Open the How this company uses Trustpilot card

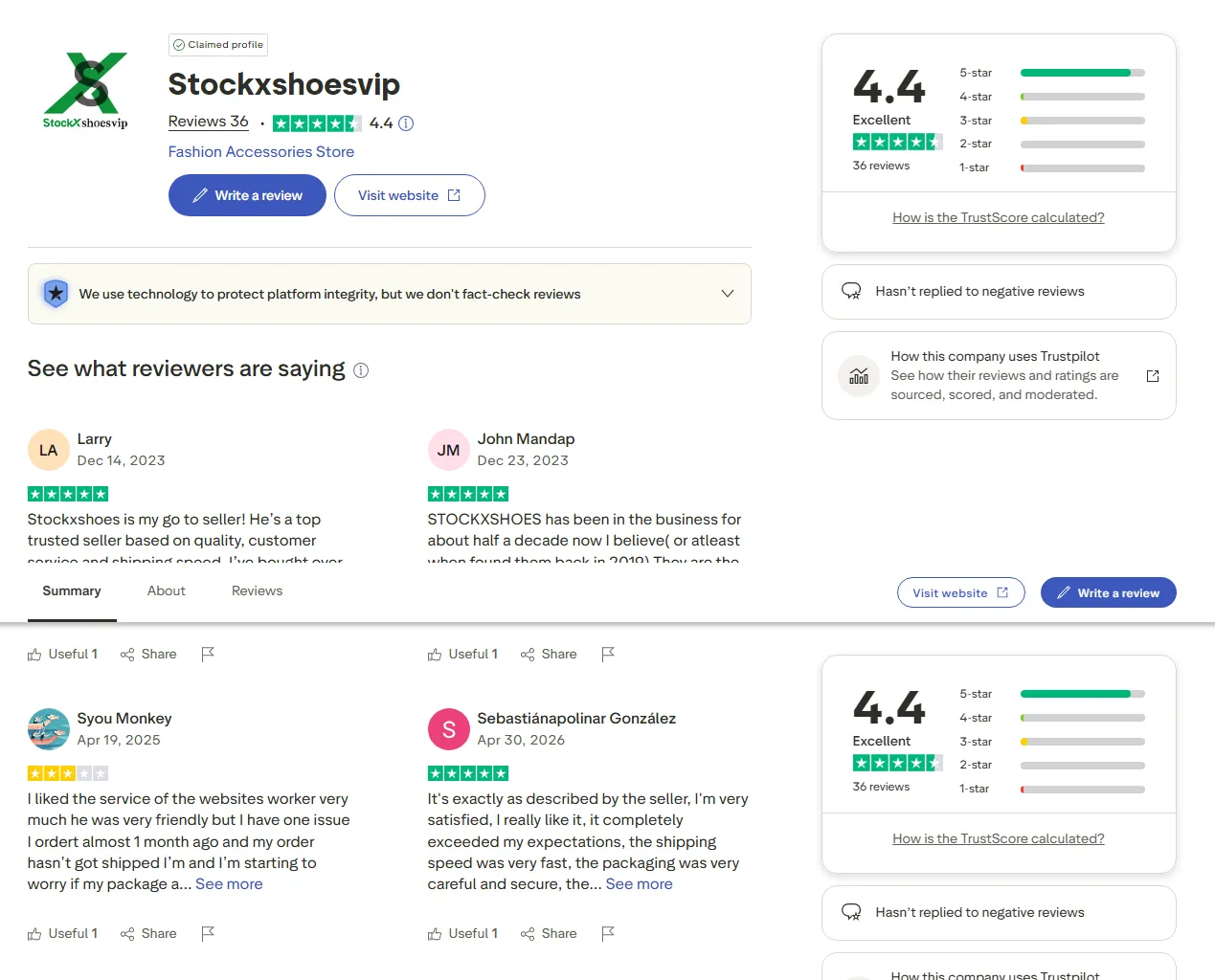[x=999, y=375]
